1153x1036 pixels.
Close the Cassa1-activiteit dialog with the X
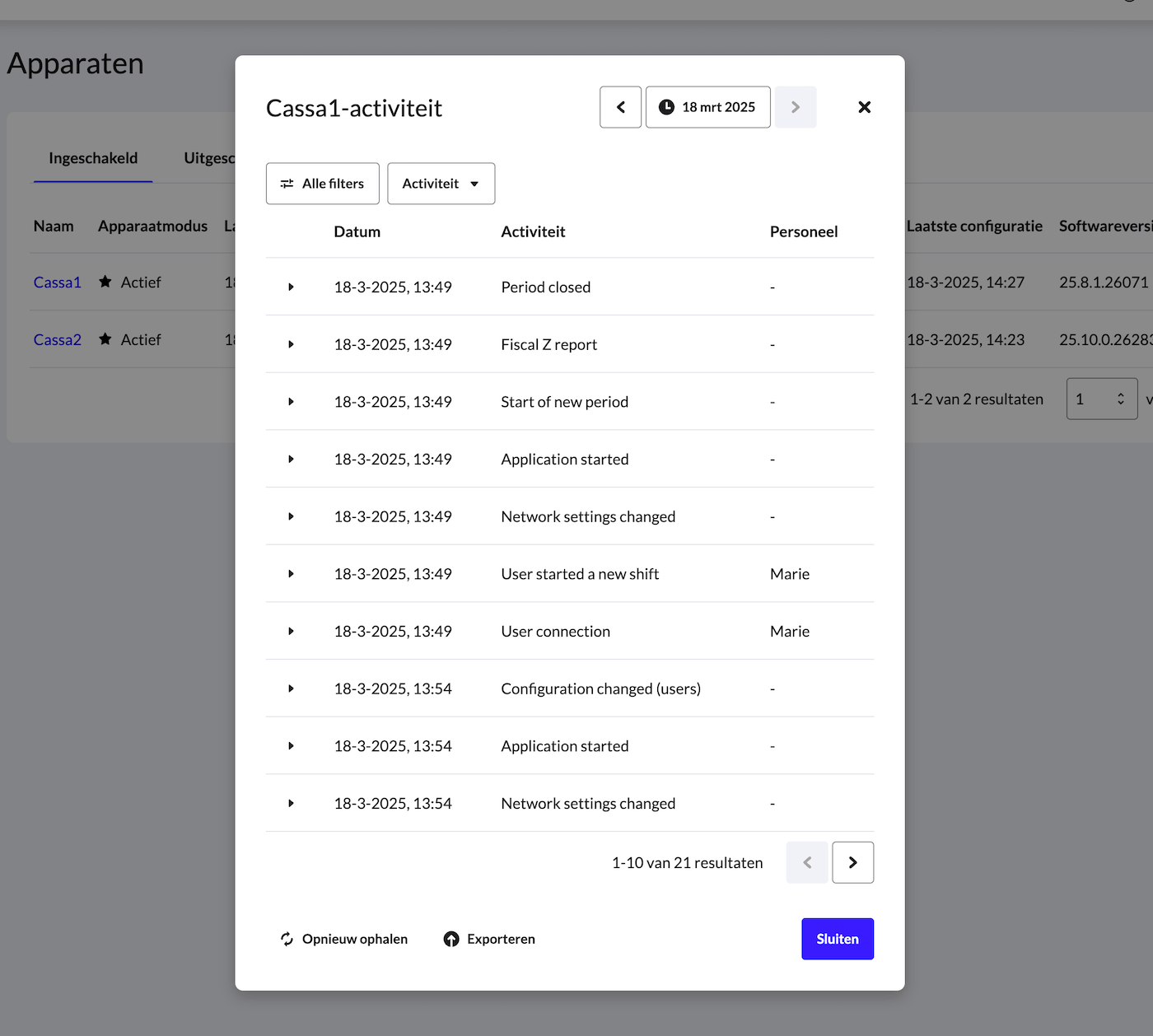pyautogui.click(x=864, y=107)
